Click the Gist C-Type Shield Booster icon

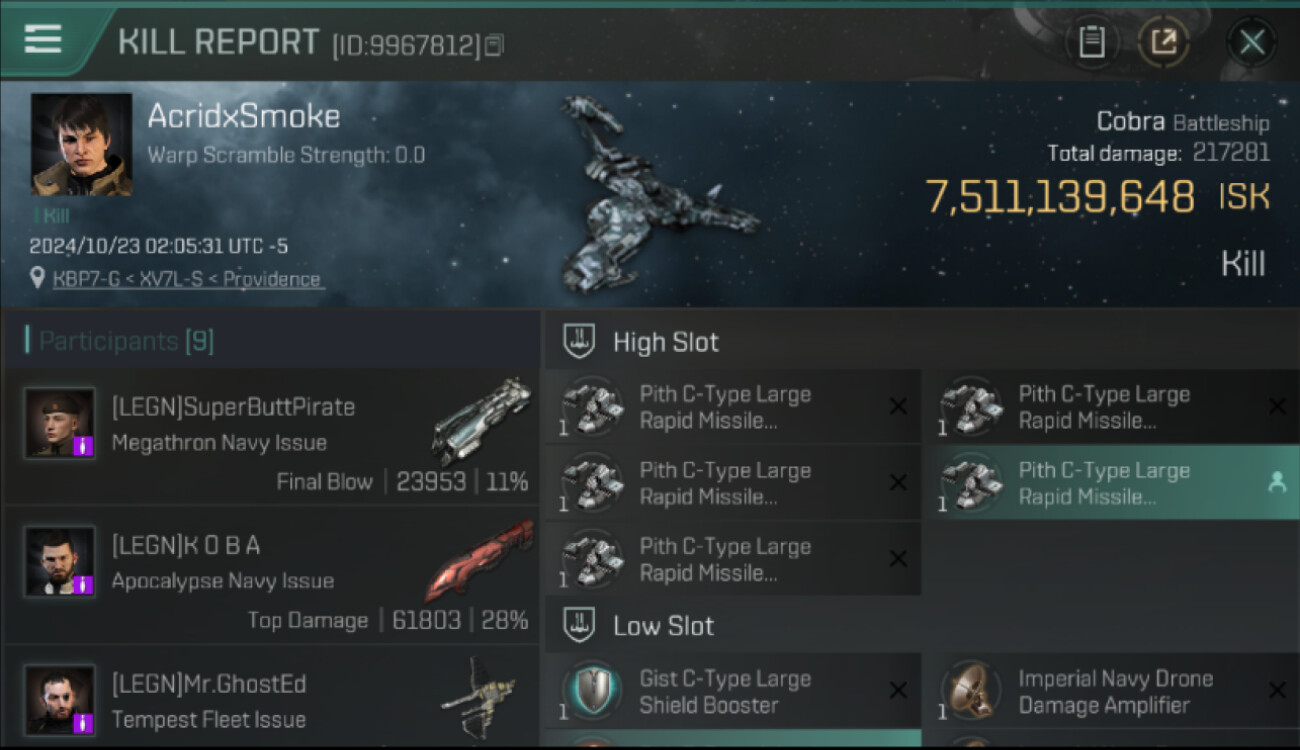pyautogui.click(x=592, y=690)
